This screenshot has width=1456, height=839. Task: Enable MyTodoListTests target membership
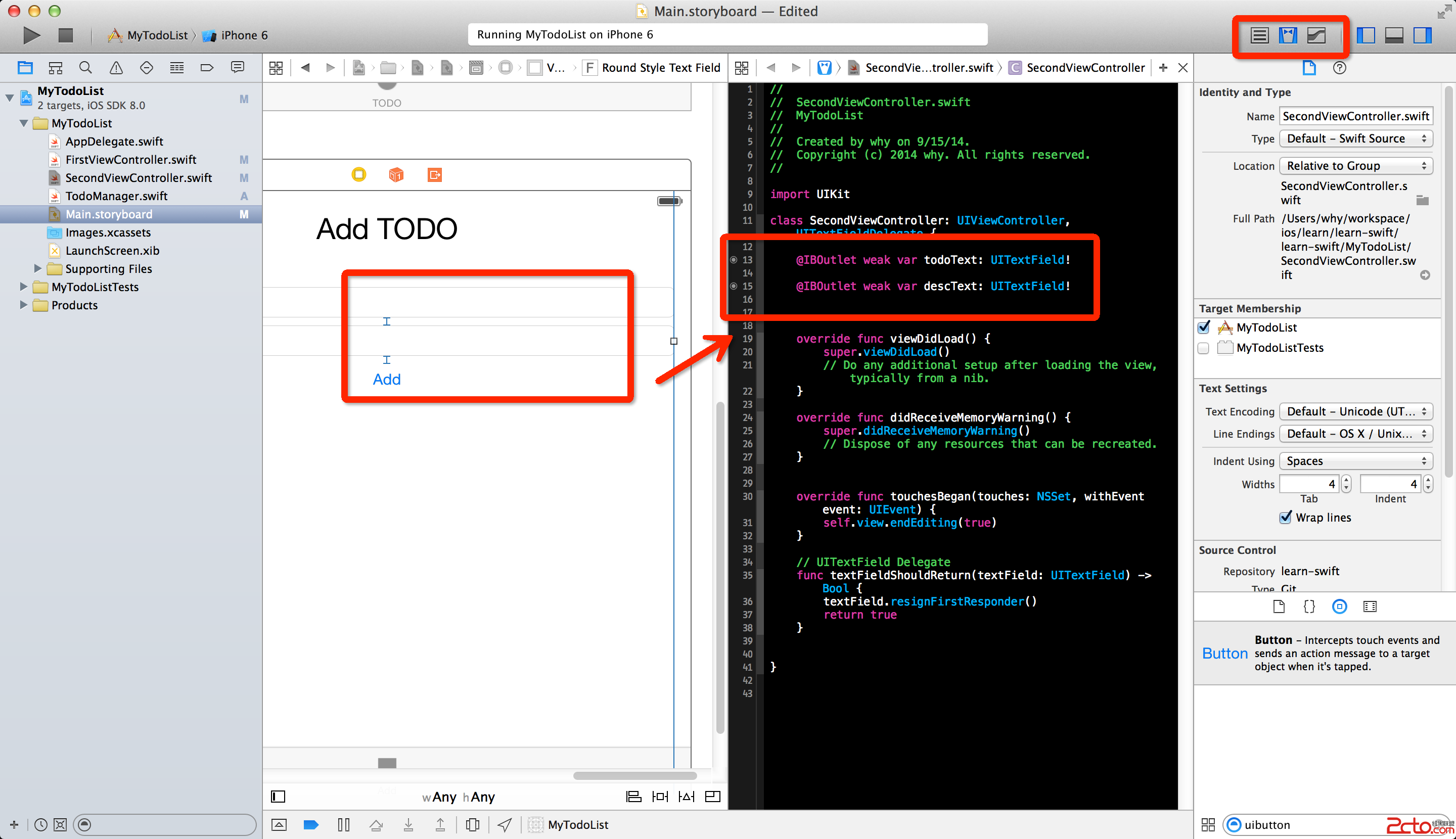click(1204, 348)
